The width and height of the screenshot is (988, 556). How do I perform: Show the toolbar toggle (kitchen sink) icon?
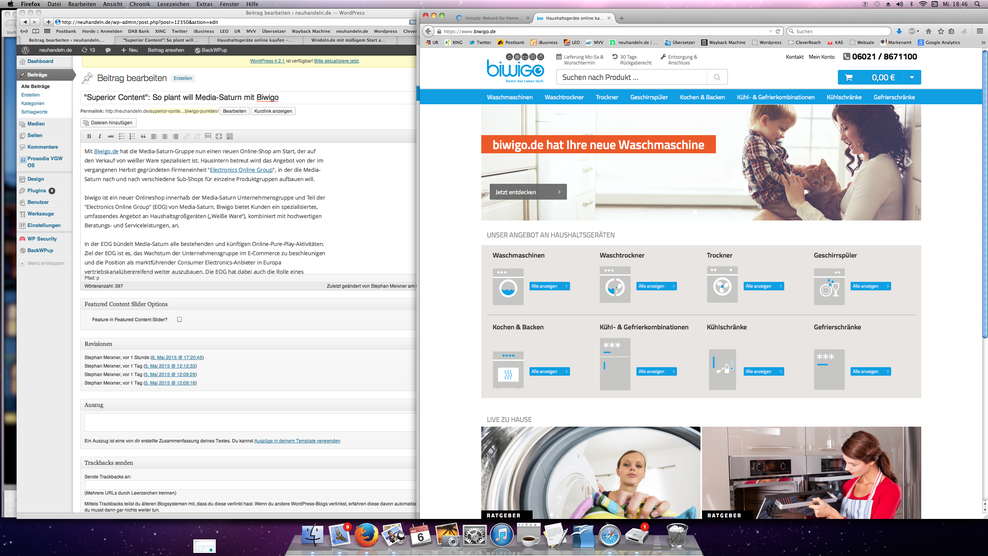point(229,136)
